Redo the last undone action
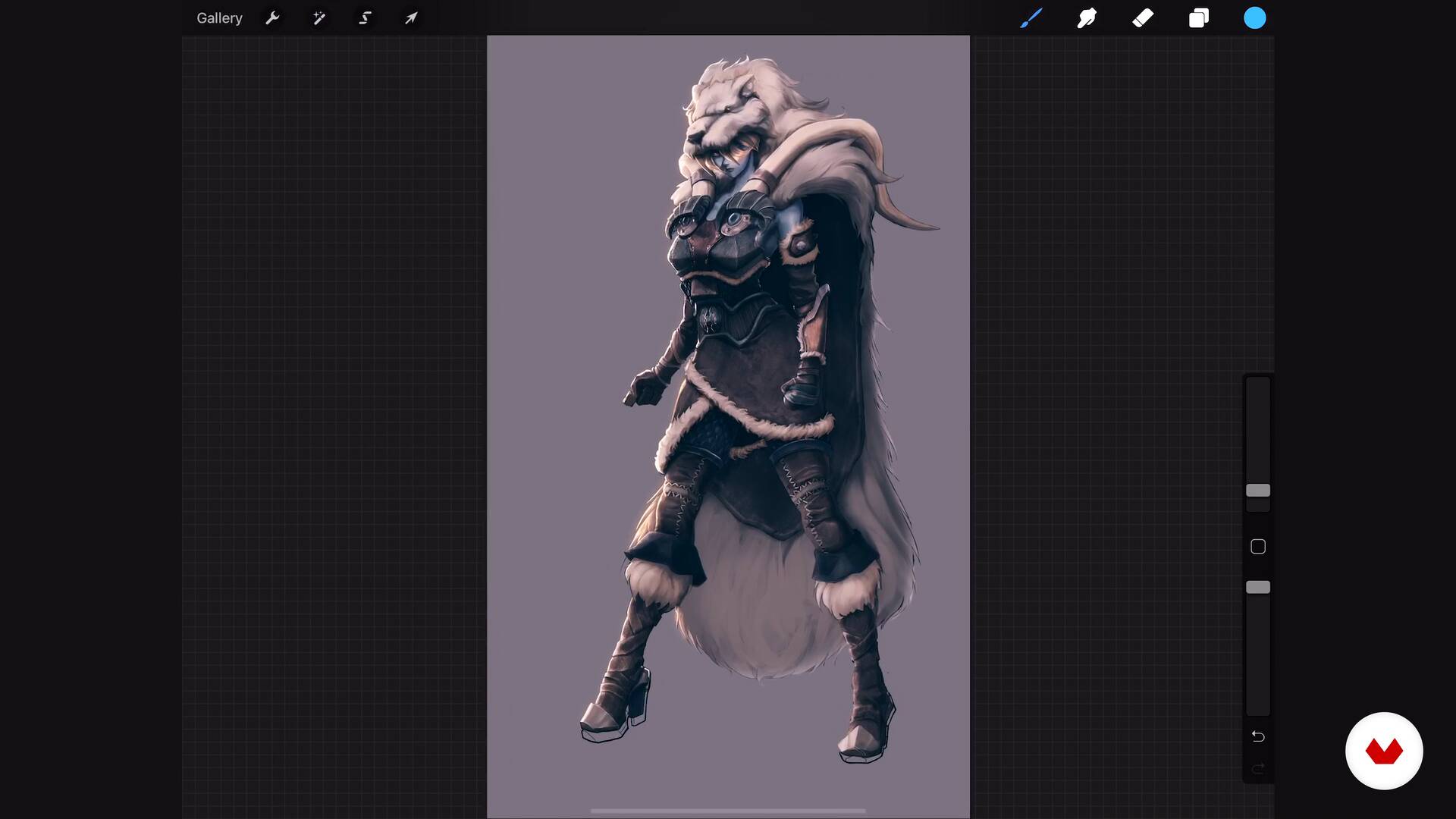1456x819 pixels. point(1258,769)
